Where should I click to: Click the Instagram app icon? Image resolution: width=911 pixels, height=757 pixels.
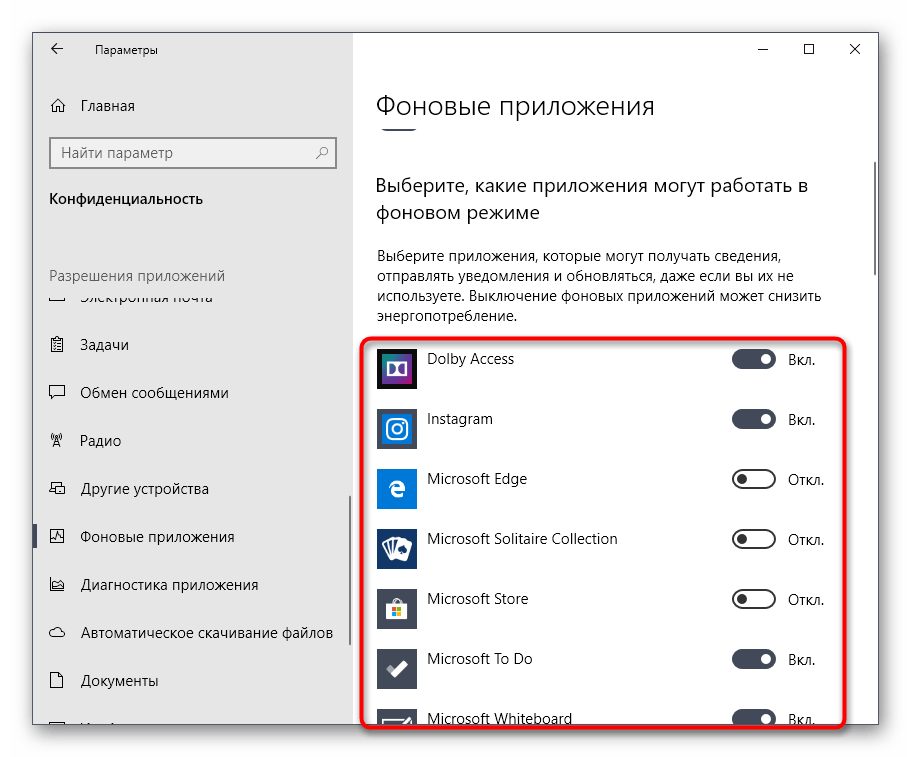(396, 428)
